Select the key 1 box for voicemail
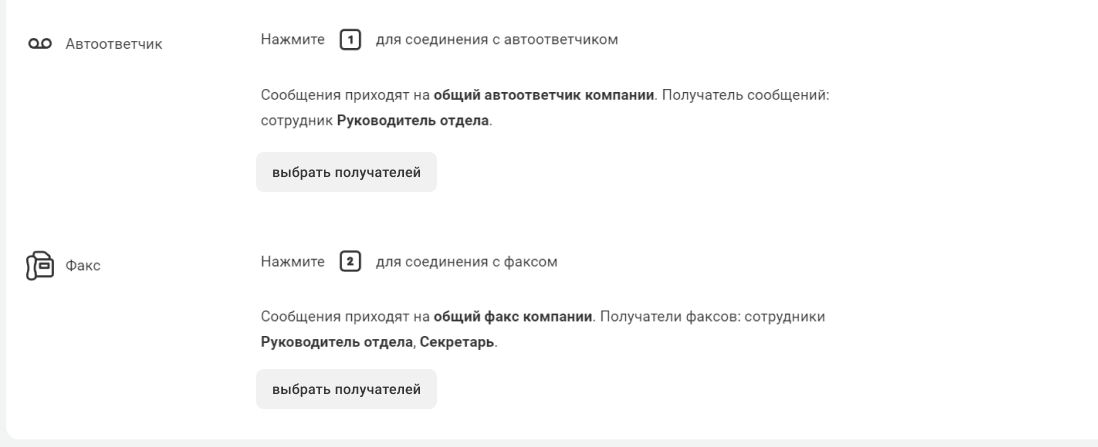This screenshot has width=1098, height=447. pyautogui.click(x=348, y=41)
